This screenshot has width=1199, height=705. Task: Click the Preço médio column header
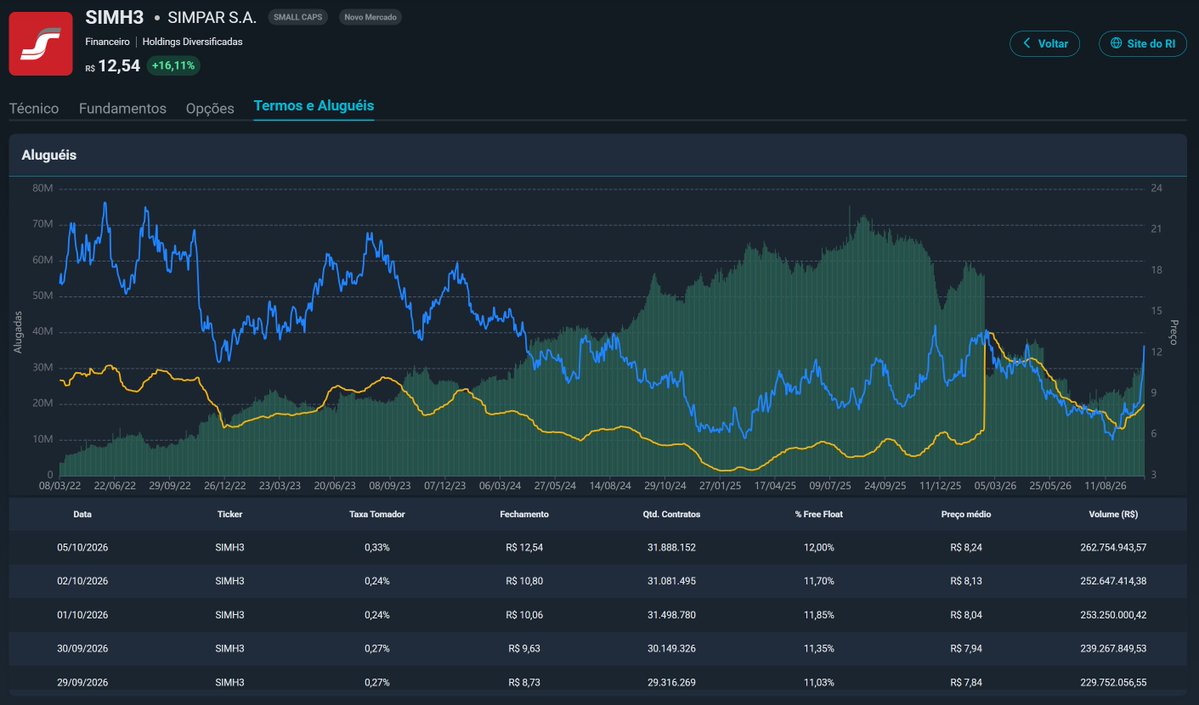click(x=966, y=515)
